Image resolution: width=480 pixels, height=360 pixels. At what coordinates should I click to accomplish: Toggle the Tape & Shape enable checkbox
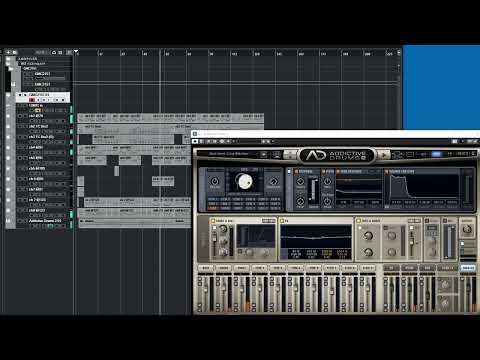coord(359,221)
